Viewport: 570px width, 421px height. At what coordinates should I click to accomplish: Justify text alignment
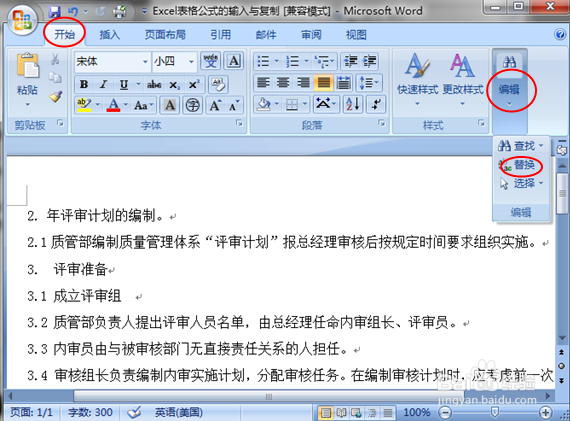(x=324, y=83)
